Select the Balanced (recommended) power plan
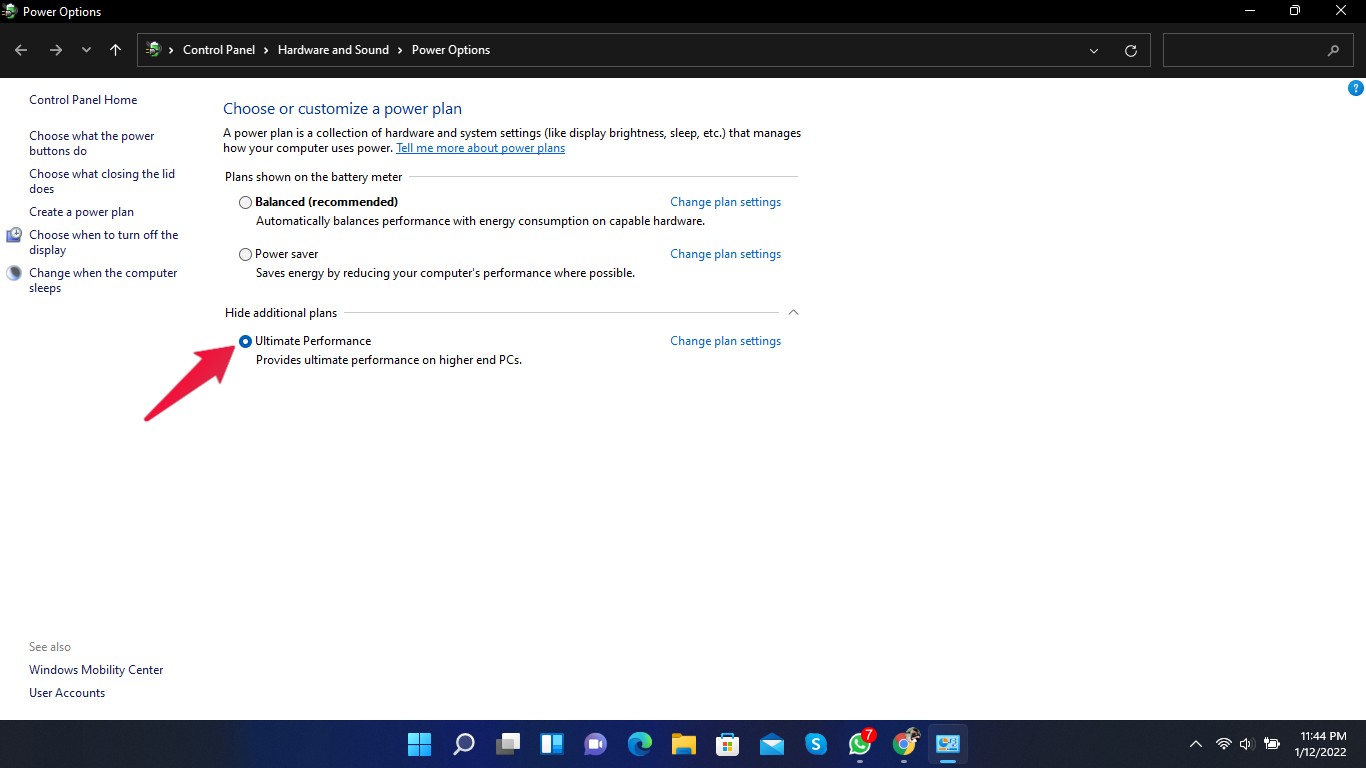 click(245, 202)
